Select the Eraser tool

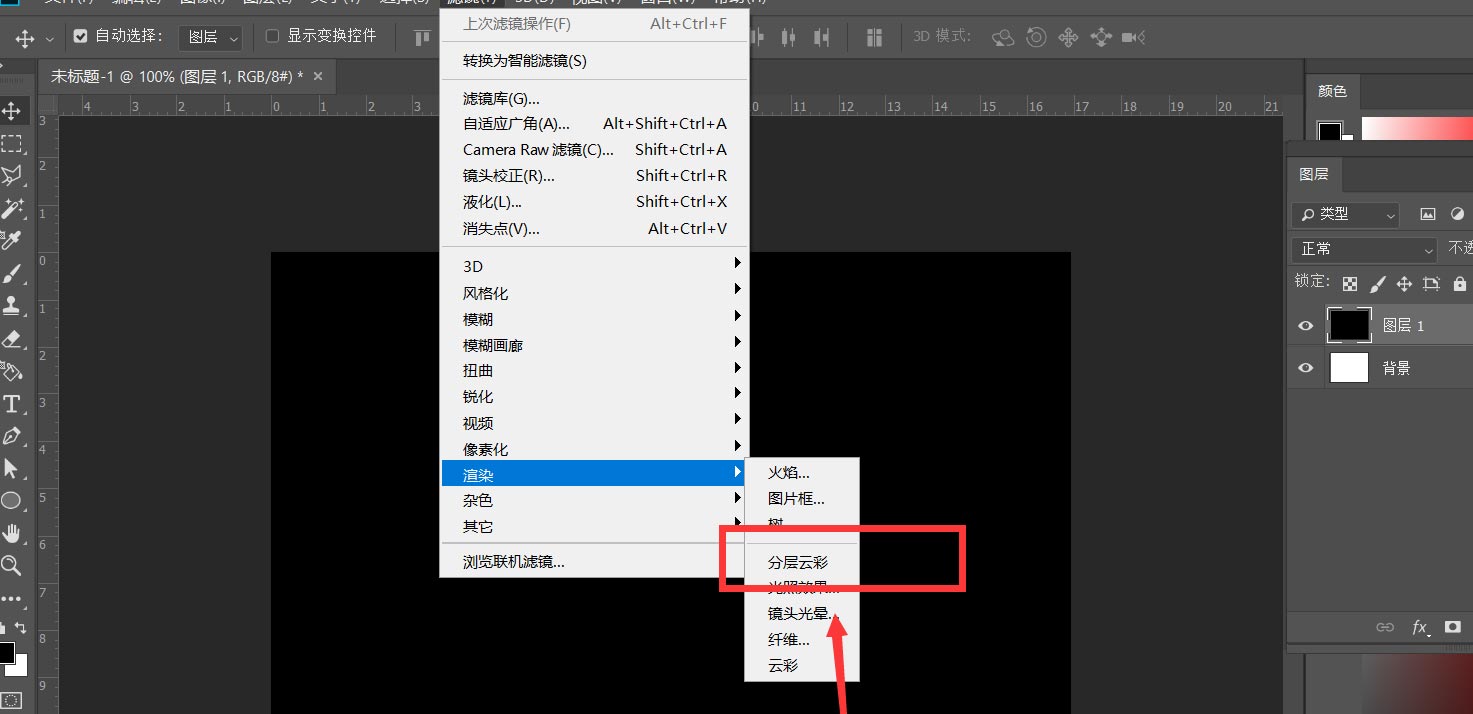12,339
